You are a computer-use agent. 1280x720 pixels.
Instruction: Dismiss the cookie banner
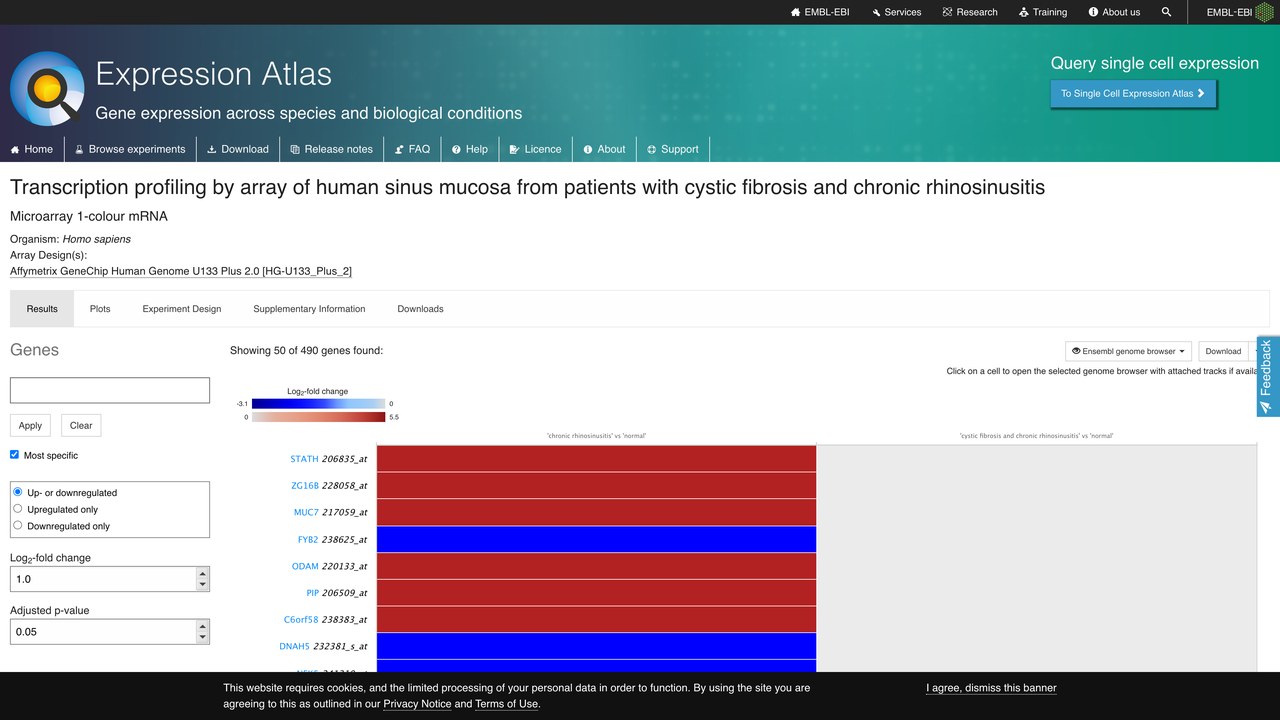pos(991,688)
